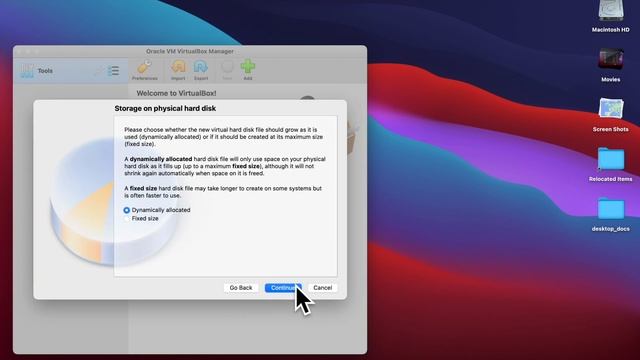The image size is (640, 360).
Task: Click the New icon in VirtualBox Manager
Action: click(227, 70)
